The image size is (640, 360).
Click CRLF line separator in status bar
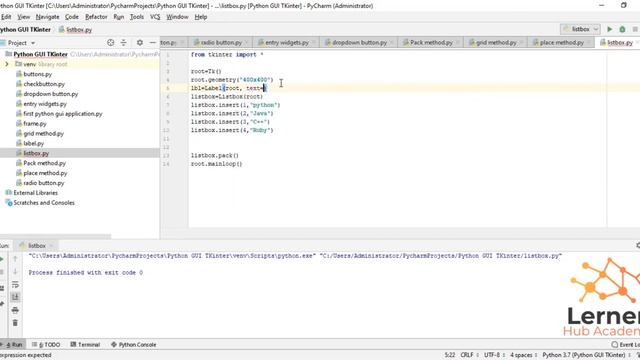click(467, 355)
